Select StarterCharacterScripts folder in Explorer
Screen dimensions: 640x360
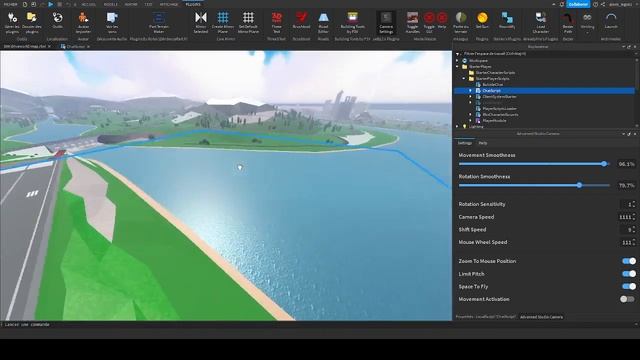pyautogui.click(x=495, y=73)
